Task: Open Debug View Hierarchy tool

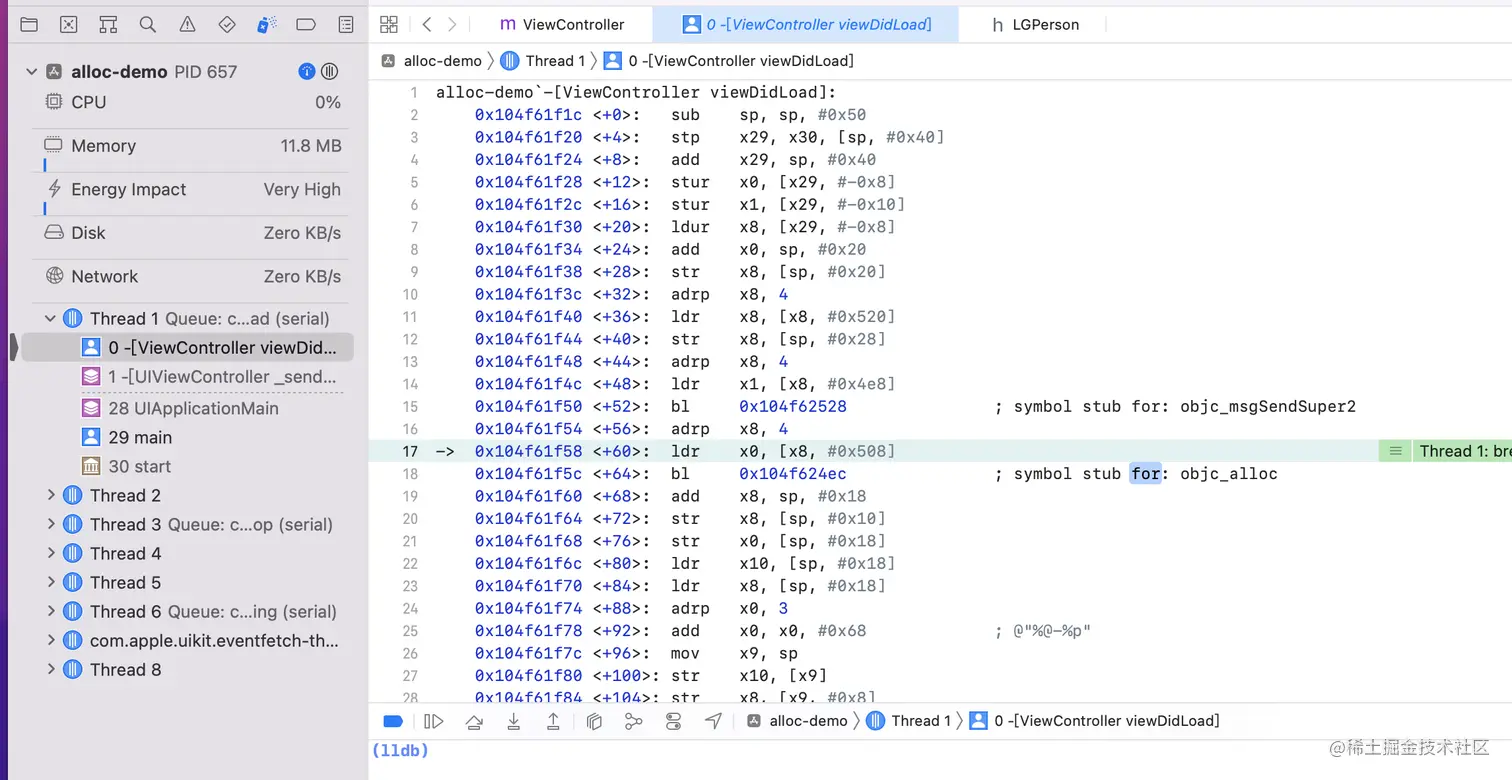Action: tap(593, 721)
